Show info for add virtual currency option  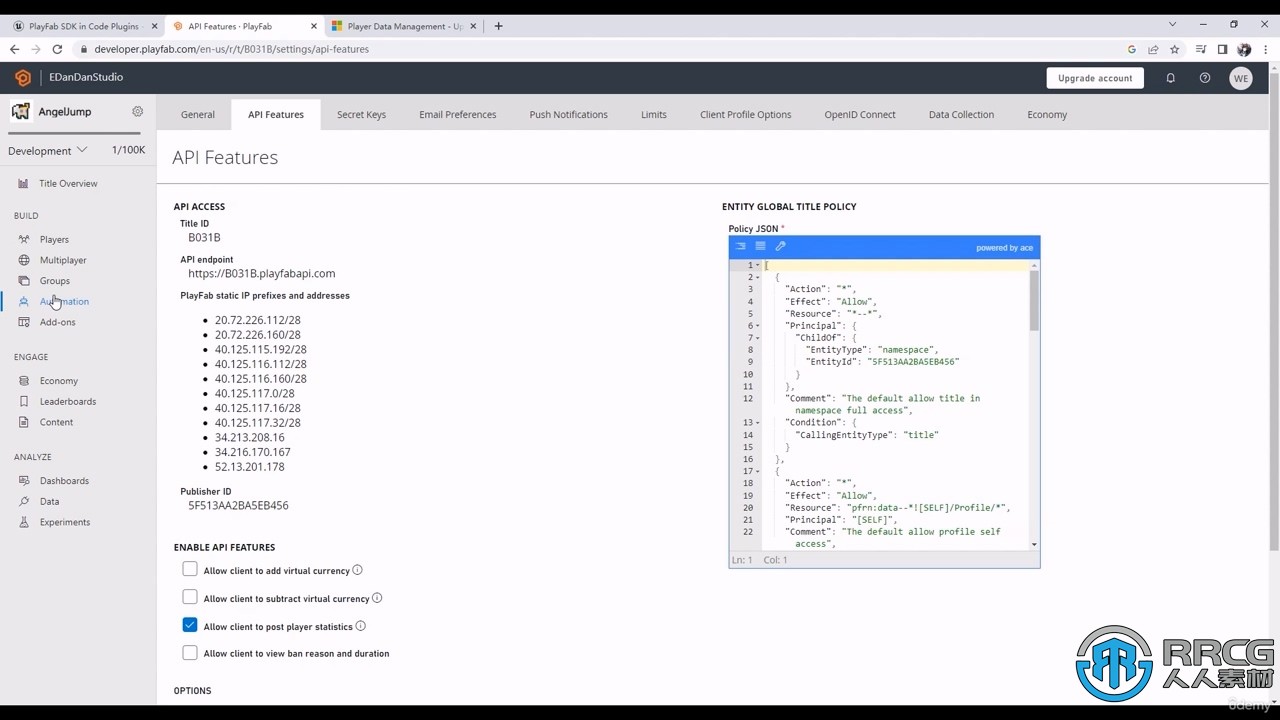tap(357, 570)
